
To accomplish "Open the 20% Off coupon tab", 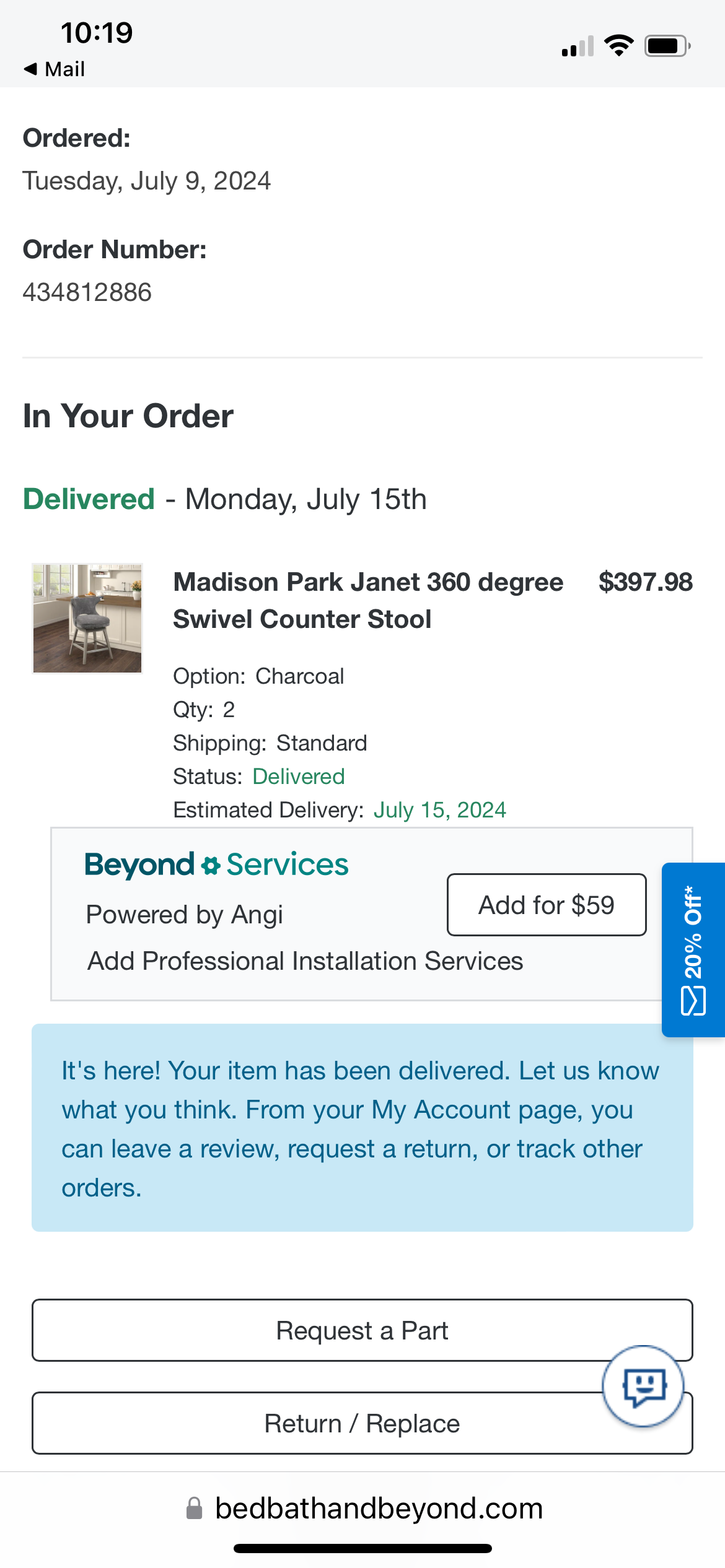I will tap(693, 949).
